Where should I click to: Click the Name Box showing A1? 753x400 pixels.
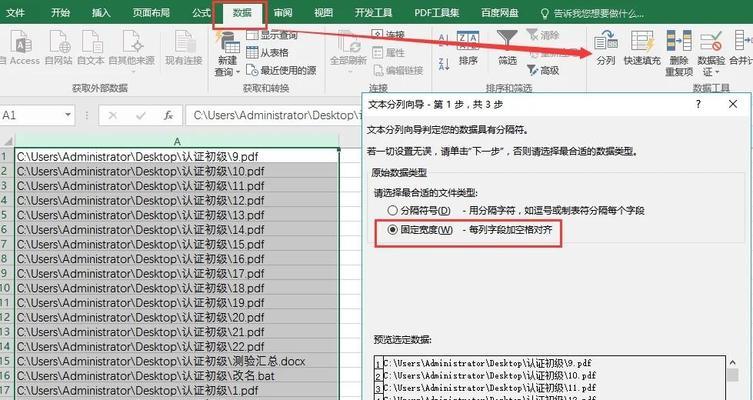(31, 115)
